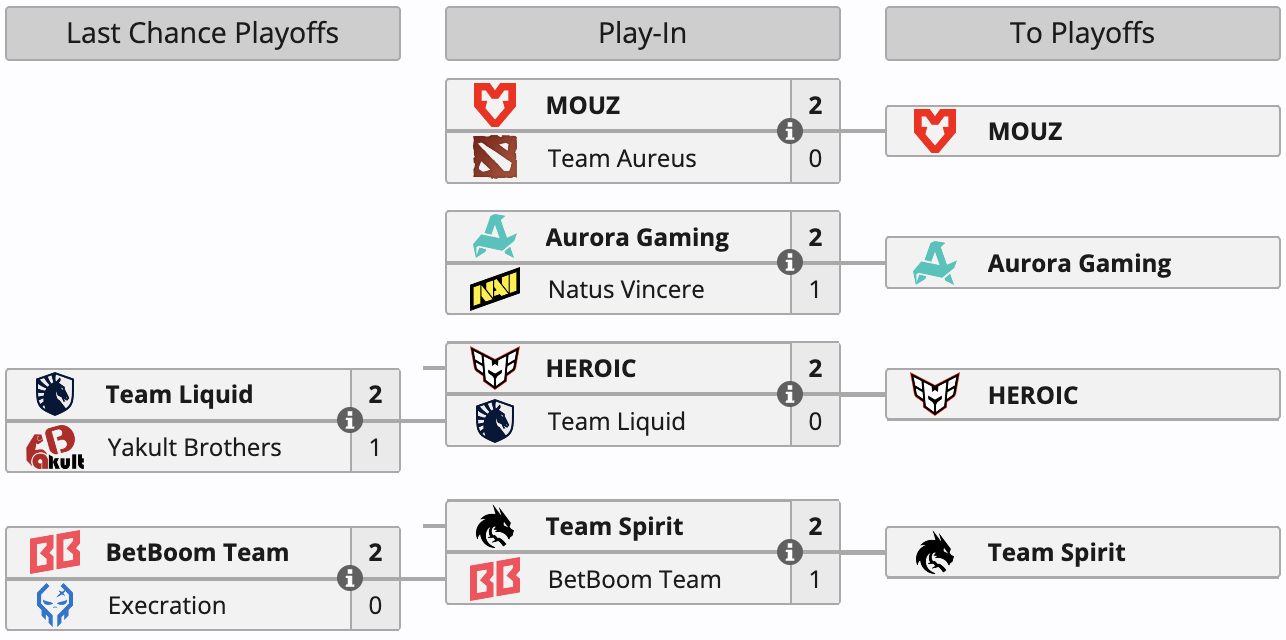Open Yakult Brothers team name link
Image resolution: width=1286 pixels, height=640 pixels.
click(x=195, y=448)
